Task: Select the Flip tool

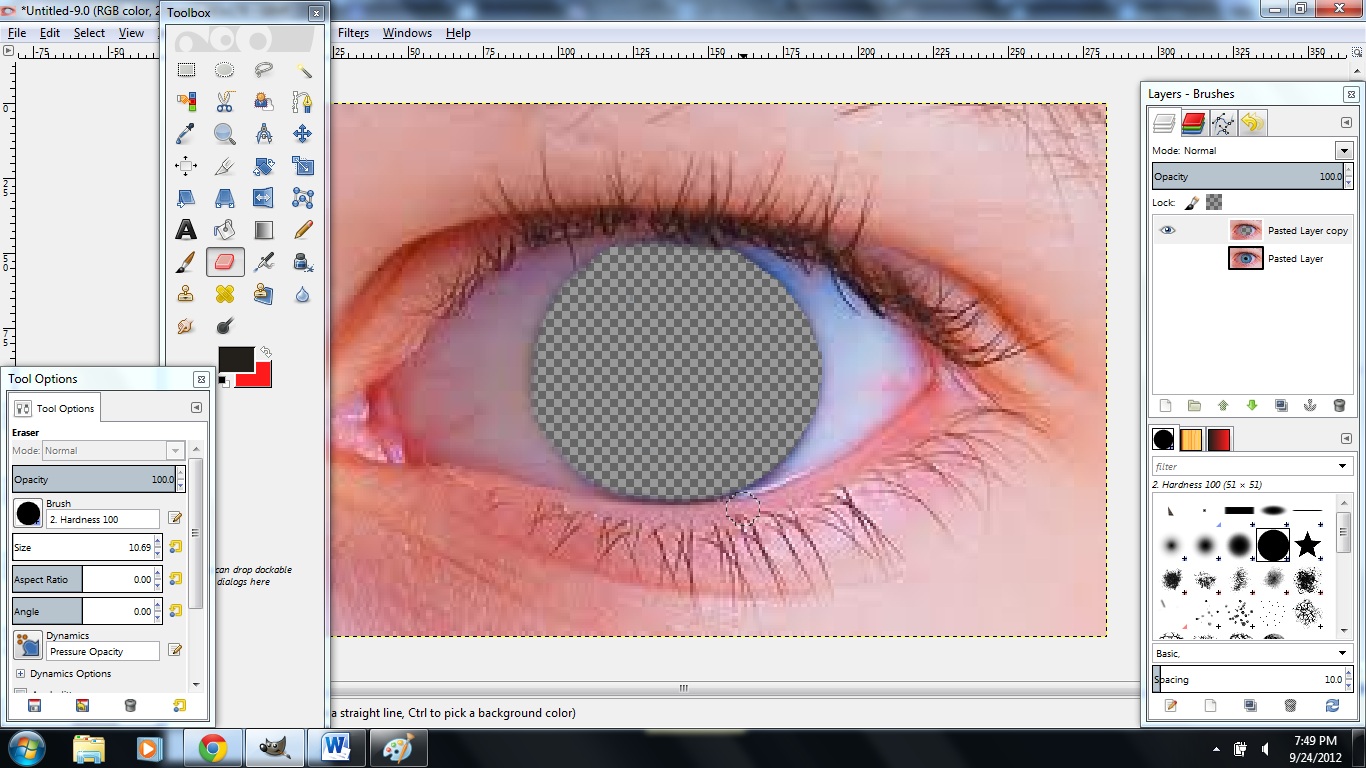Action: pos(264,198)
